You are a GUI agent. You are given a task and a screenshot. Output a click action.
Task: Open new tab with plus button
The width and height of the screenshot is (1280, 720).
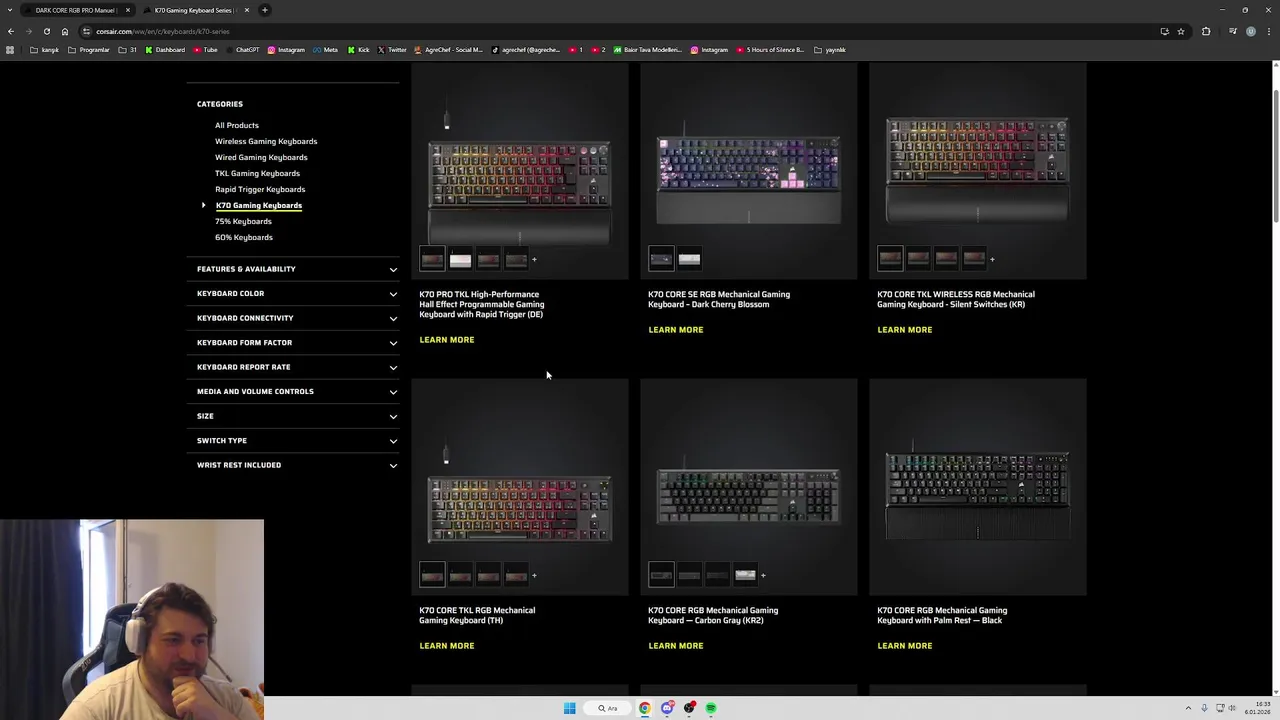[x=264, y=10]
